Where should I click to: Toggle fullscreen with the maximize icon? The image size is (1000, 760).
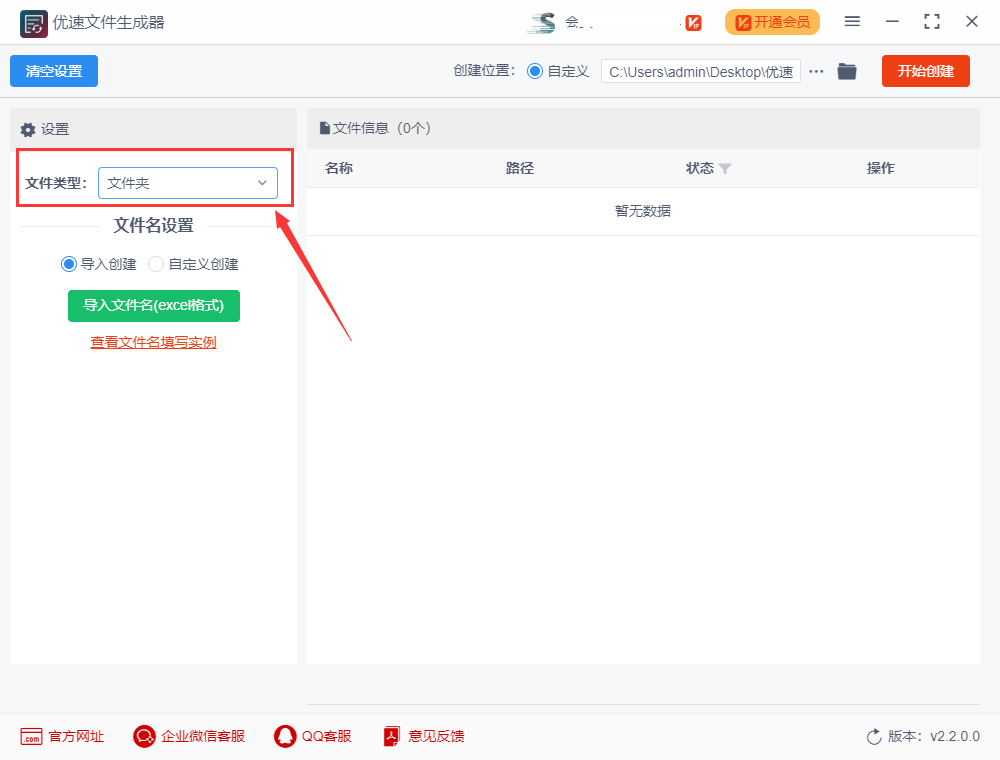(932, 22)
